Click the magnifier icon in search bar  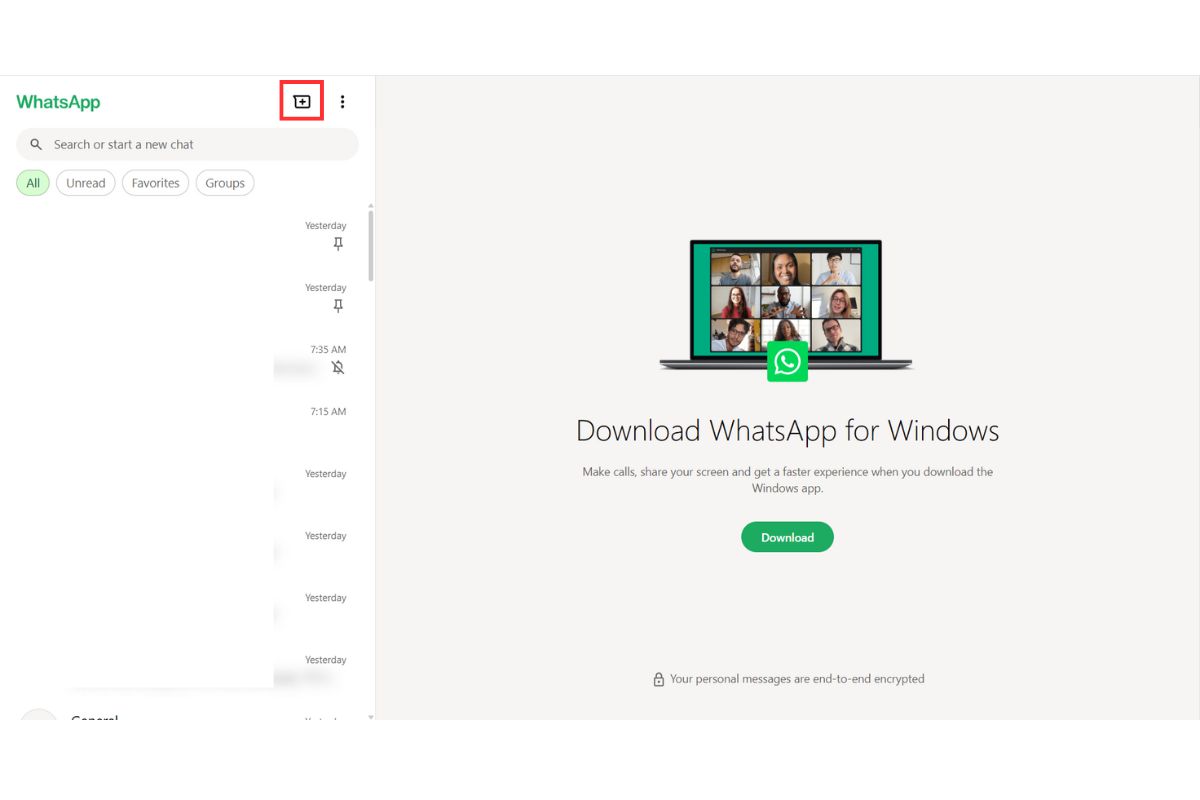coord(36,144)
